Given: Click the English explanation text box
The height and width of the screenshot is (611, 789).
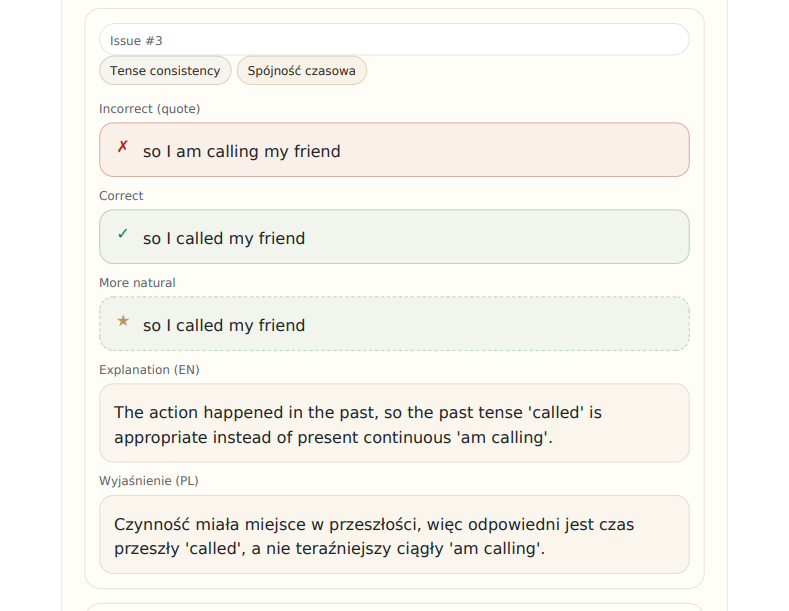Looking at the screenshot, I should point(394,423).
